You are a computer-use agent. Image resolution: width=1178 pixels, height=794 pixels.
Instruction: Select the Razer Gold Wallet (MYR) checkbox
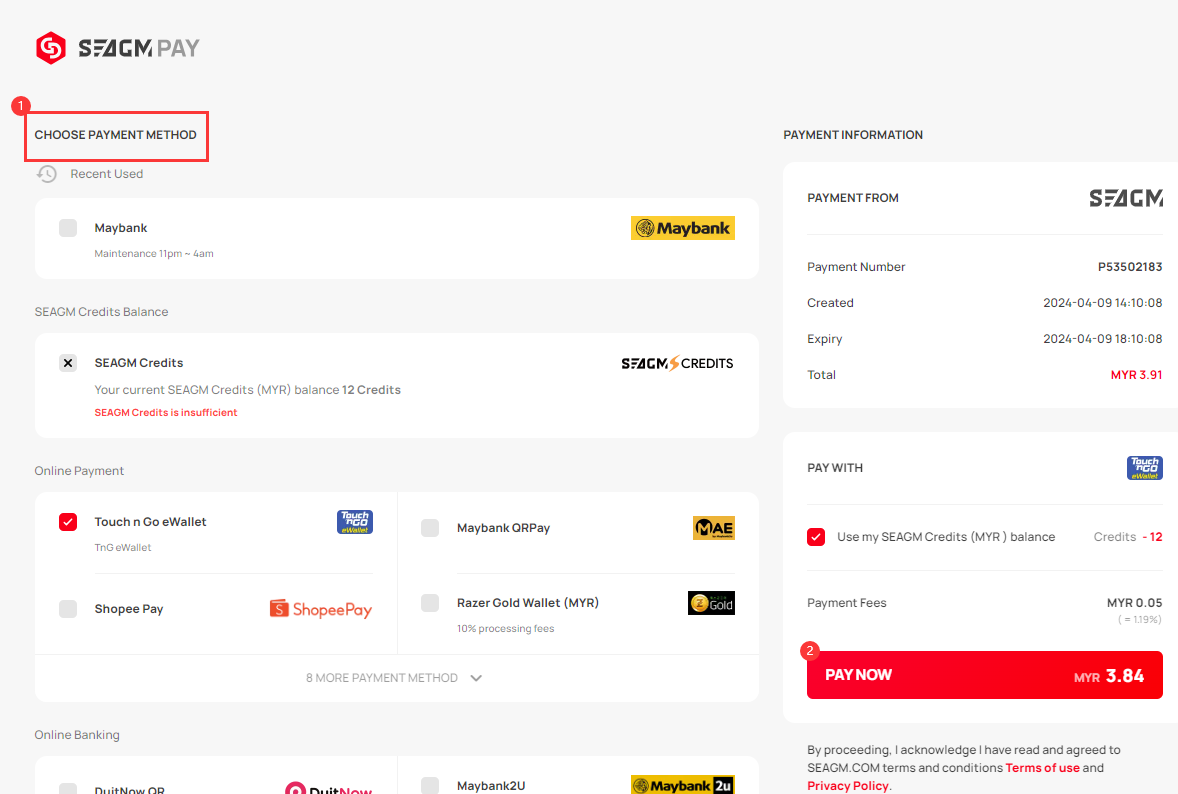point(430,603)
